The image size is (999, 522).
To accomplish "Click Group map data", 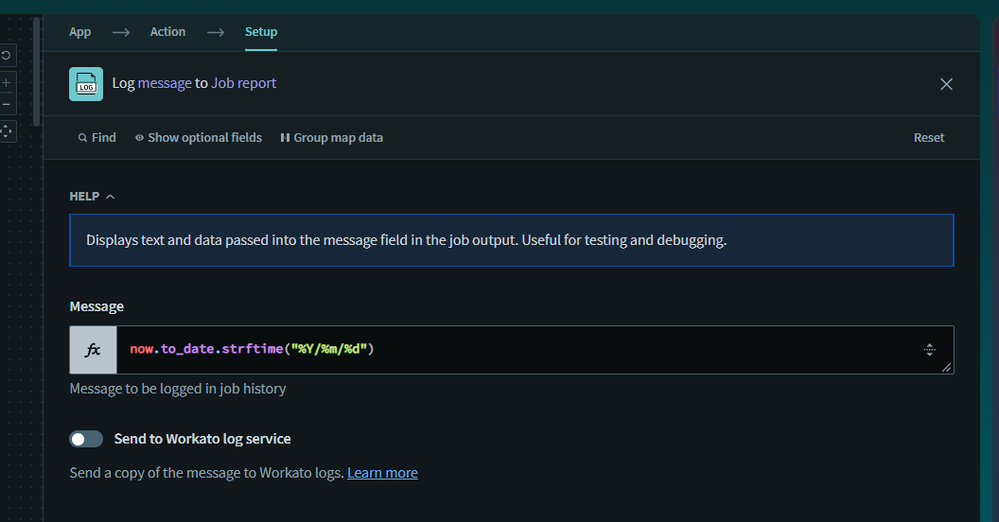I will 332,138.
